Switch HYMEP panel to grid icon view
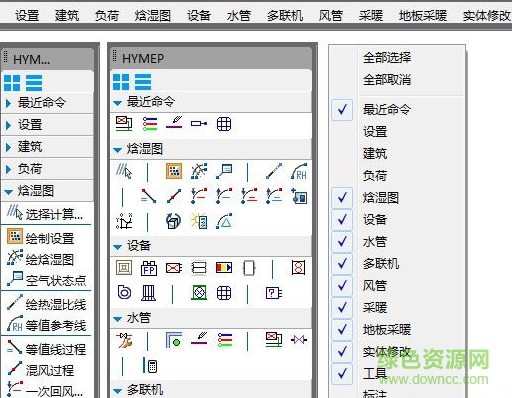The image size is (512, 398). point(121,82)
